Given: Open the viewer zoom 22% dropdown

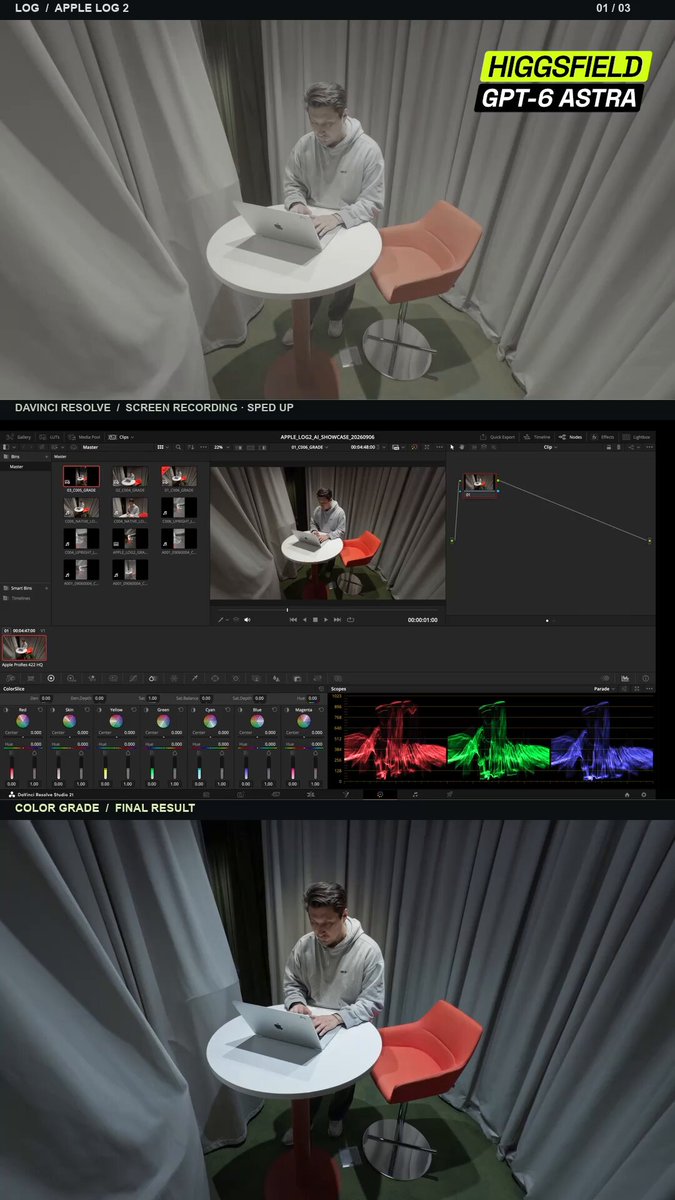Looking at the screenshot, I should coord(220,447).
